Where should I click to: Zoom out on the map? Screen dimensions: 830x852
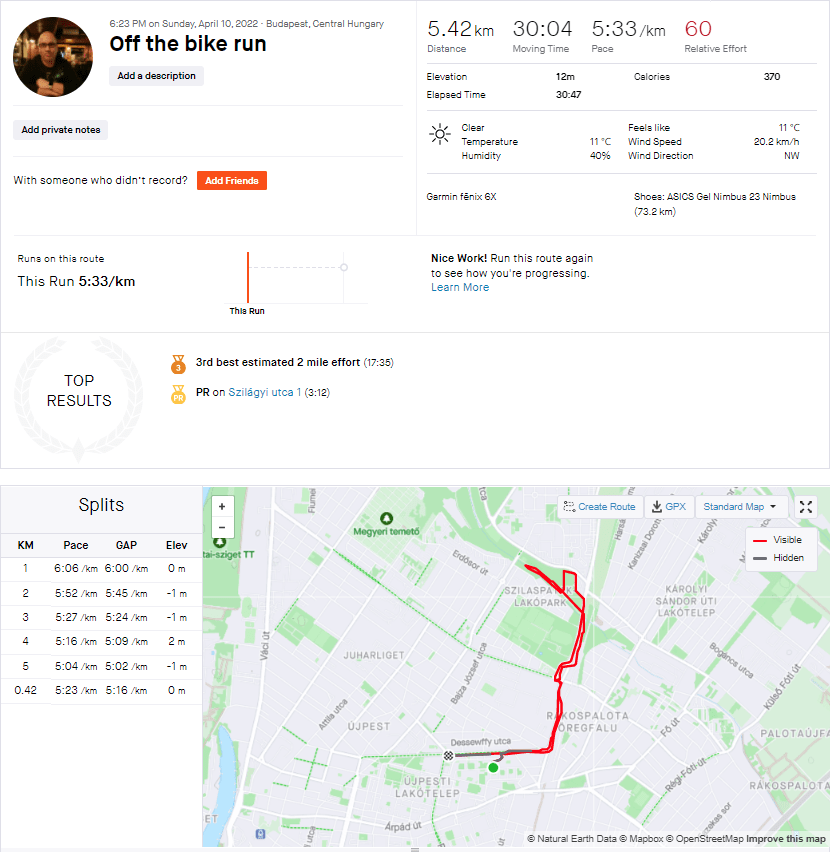221,527
